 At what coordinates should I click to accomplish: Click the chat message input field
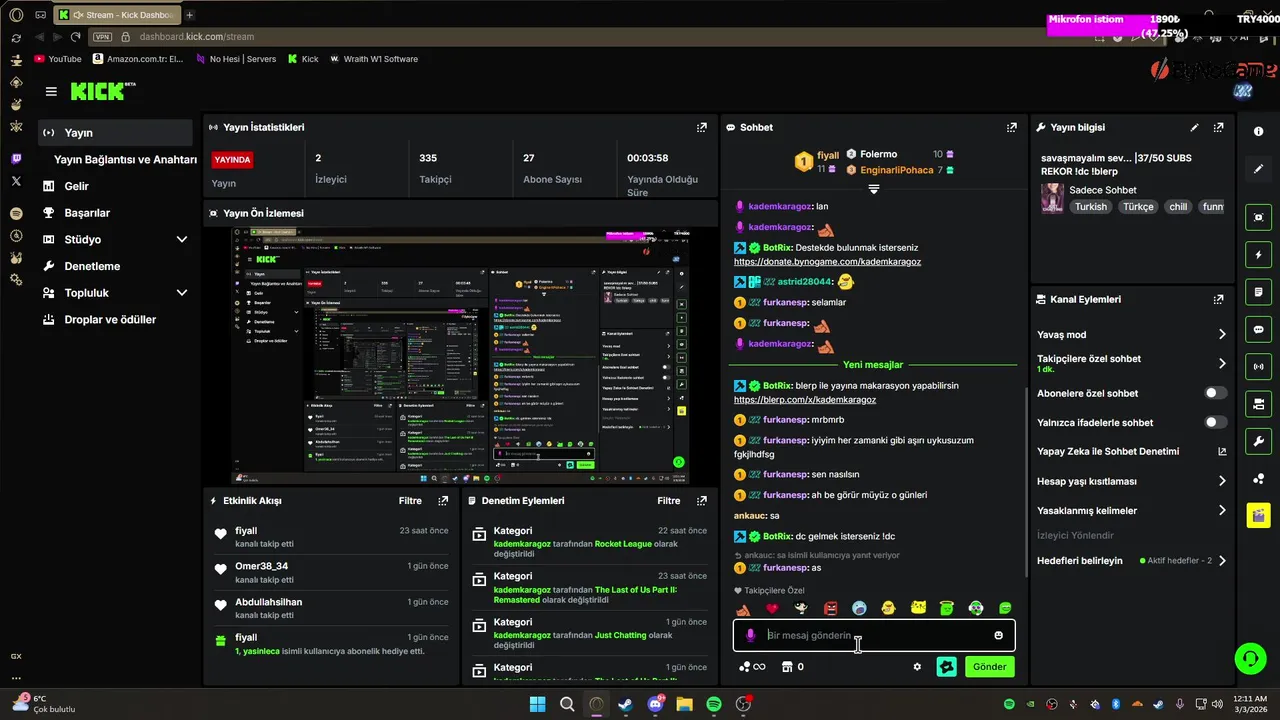(875, 635)
